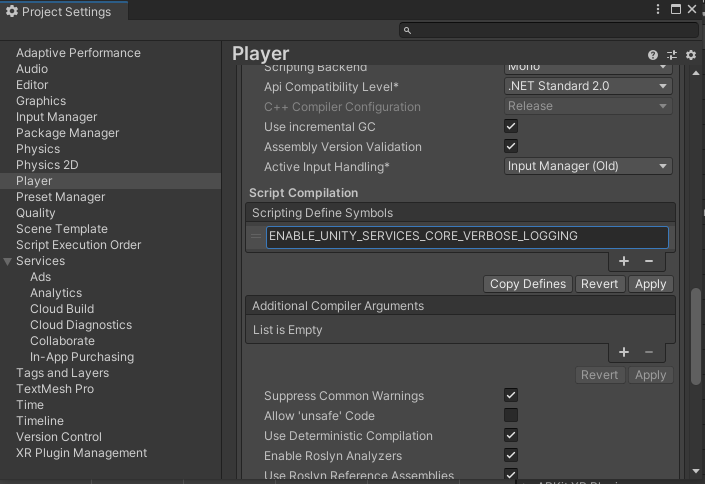Click the Player settings vertical scrollbar
This screenshot has height=484, width=705.
pyautogui.click(x=696, y=330)
